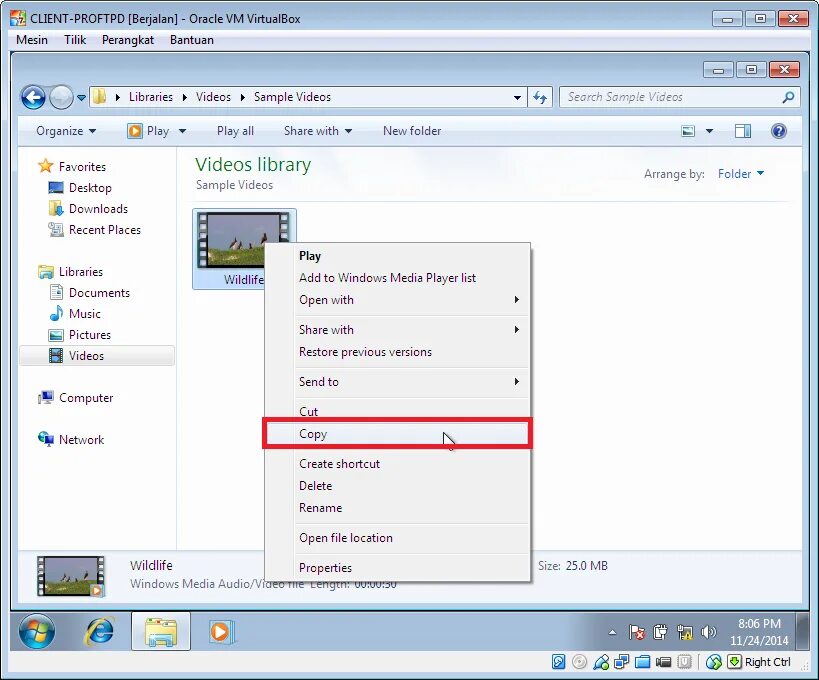Select Favorites in navigation pane
Screen dimensions: 819x680
coord(72,167)
